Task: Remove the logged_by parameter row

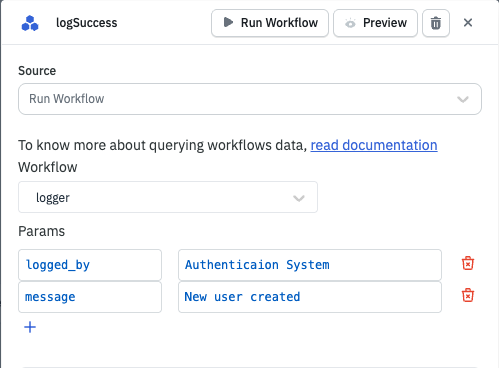Action: click(x=468, y=264)
